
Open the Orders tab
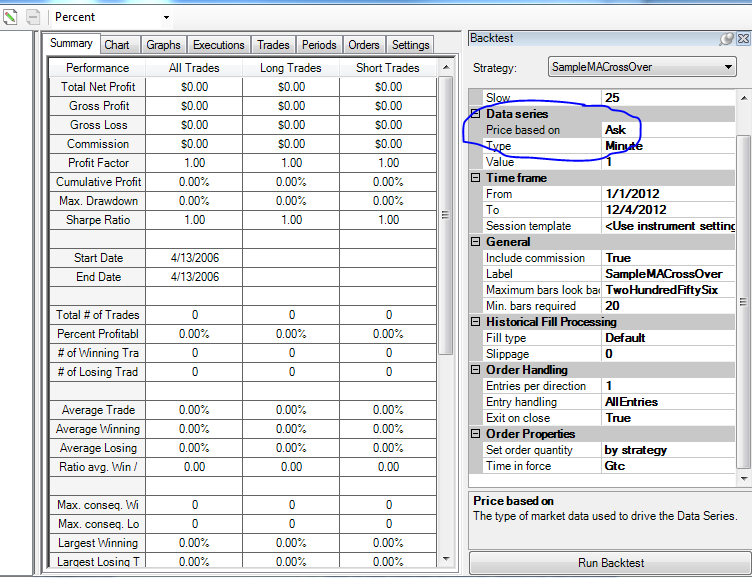pyautogui.click(x=364, y=45)
